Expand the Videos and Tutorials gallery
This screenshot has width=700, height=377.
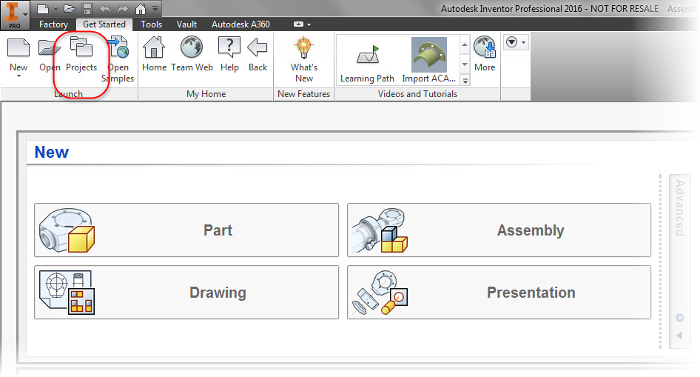465,80
